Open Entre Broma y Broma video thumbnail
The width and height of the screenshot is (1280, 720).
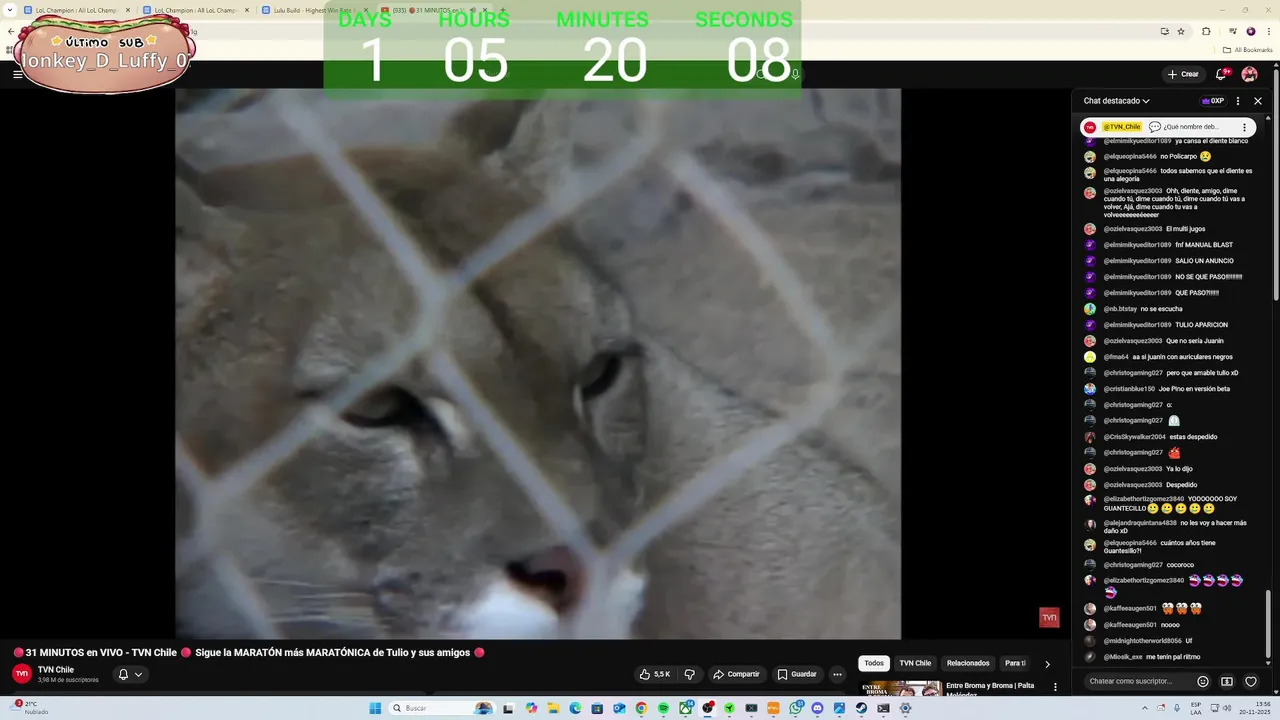[x=900, y=689]
